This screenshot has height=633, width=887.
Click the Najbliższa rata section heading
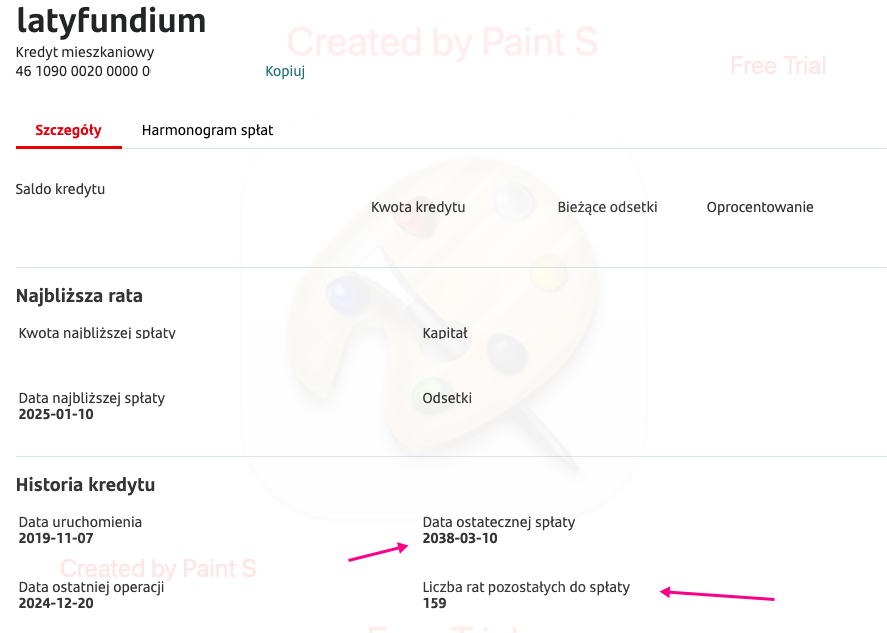pos(79,296)
